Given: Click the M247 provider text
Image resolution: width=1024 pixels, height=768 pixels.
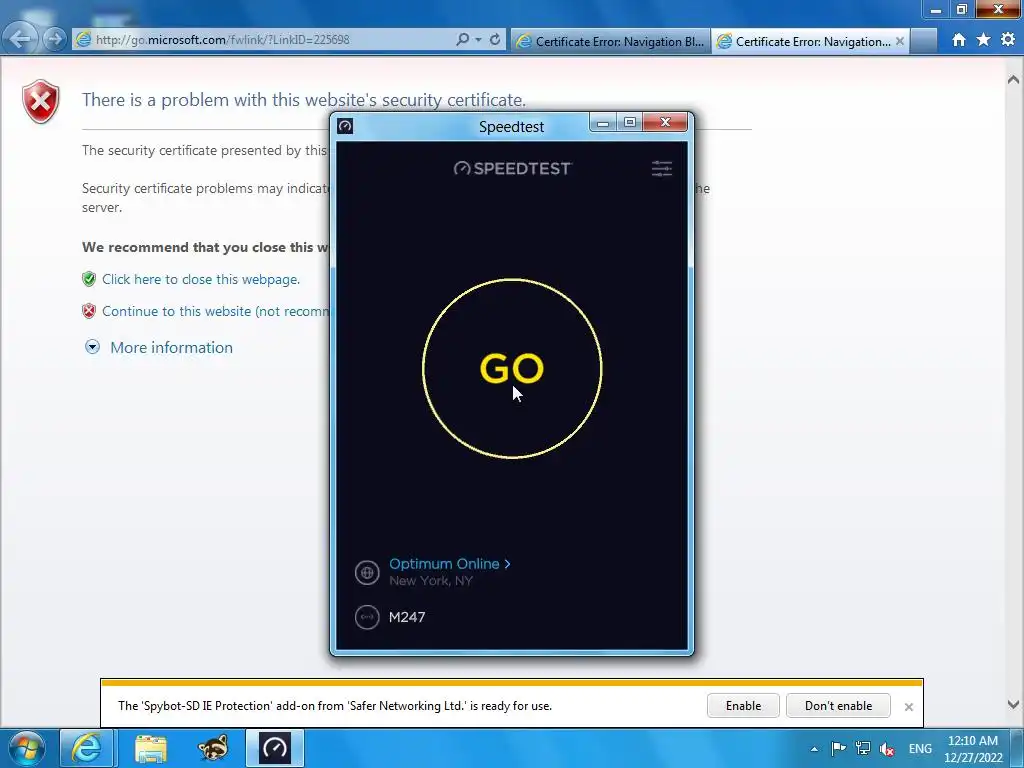Looking at the screenshot, I should (x=407, y=617).
